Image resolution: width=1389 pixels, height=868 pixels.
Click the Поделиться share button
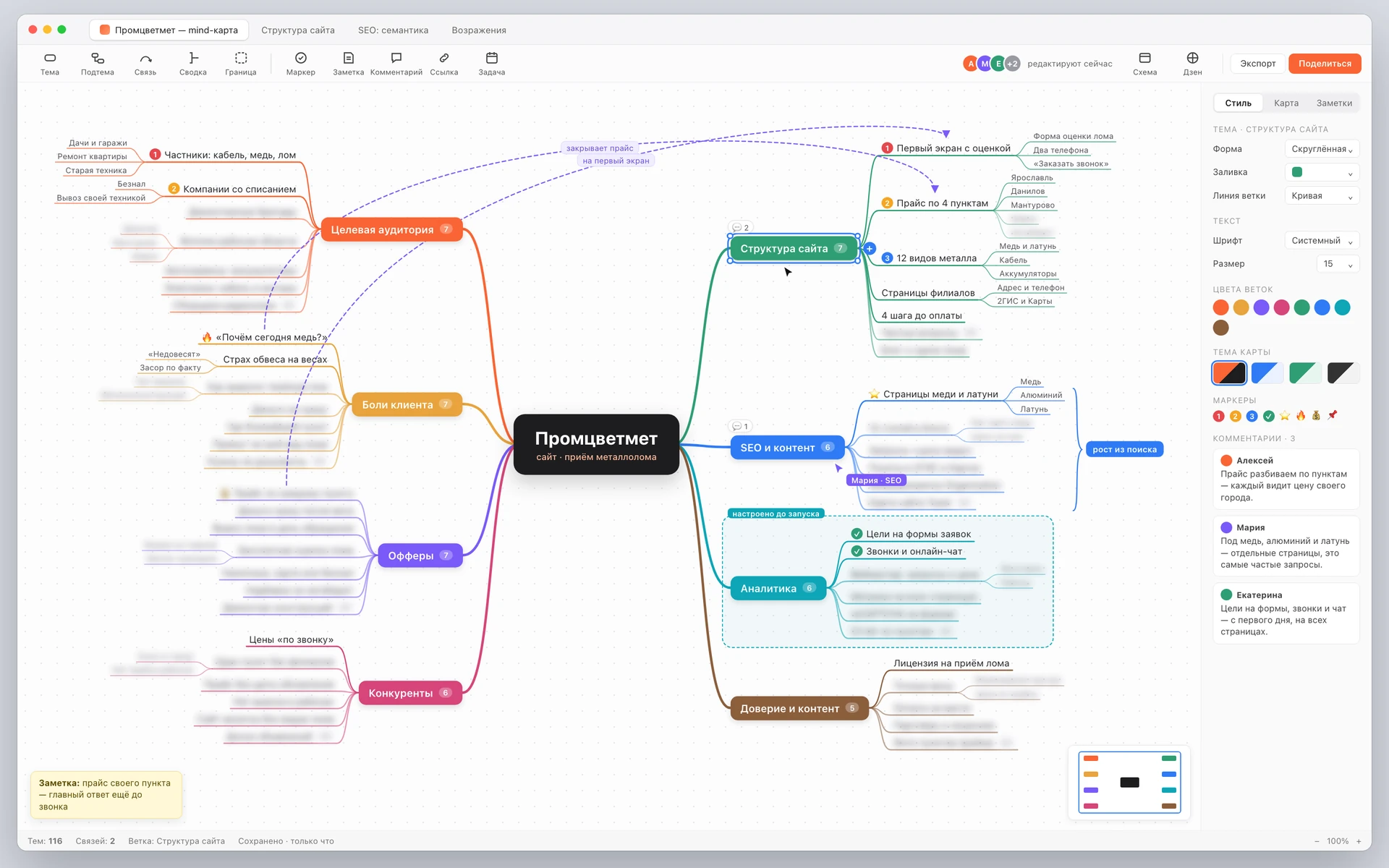click(x=1325, y=64)
